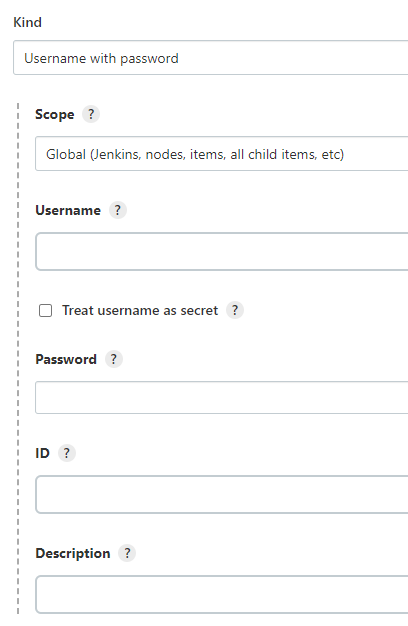Click into the Password input box
408x626 pixels.
(222, 398)
